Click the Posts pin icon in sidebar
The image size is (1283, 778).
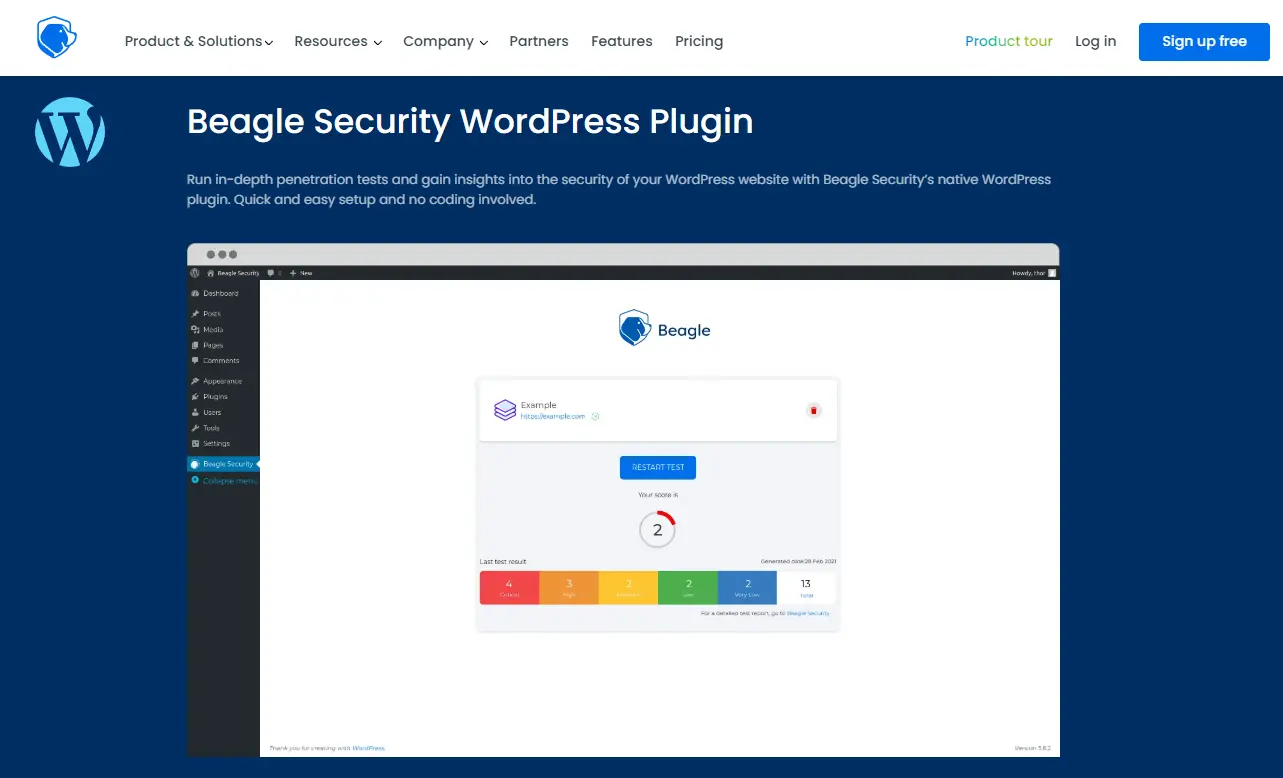tap(195, 313)
